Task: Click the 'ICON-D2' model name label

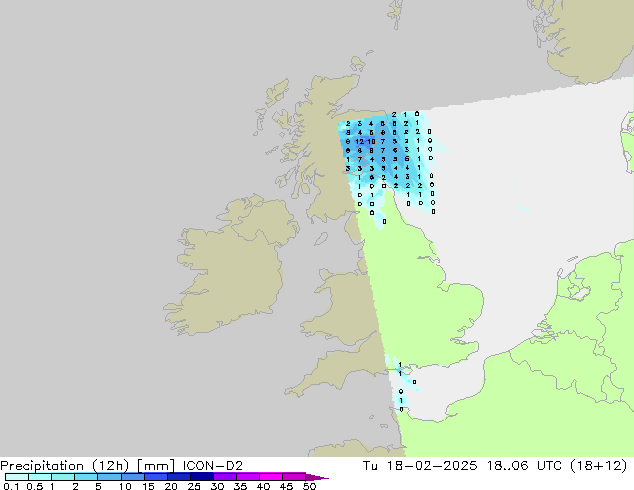Action: click(213, 466)
